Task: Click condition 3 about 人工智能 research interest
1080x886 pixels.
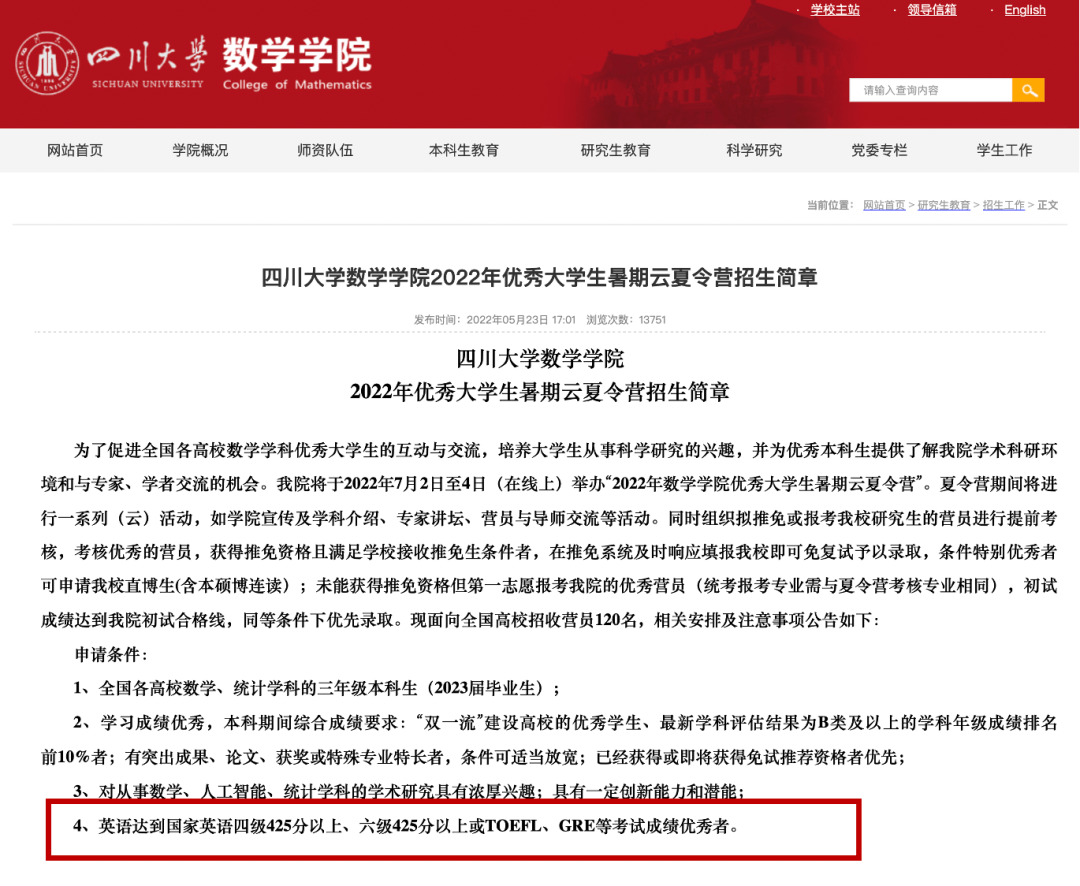Action: click(x=409, y=792)
